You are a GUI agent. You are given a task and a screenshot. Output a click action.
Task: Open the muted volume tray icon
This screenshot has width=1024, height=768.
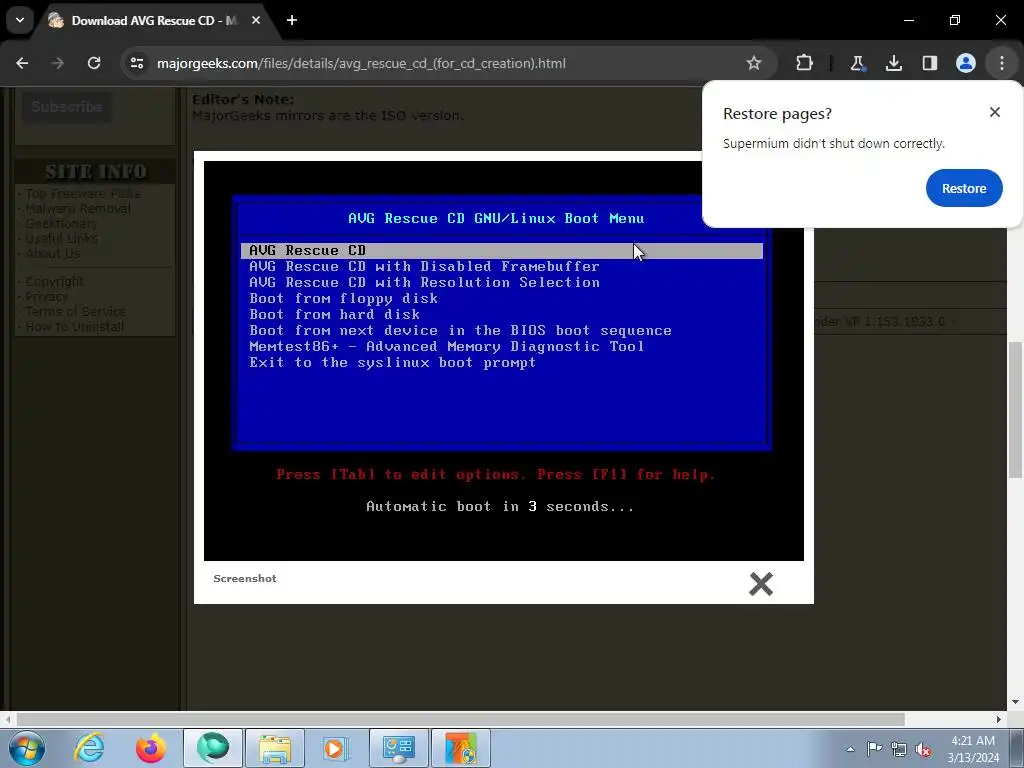pyautogui.click(x=923, y=749)
